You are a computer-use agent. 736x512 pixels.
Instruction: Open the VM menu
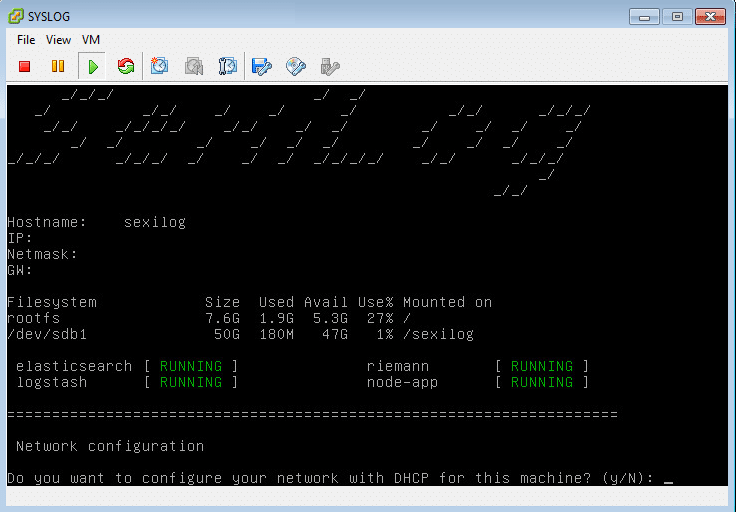pyautogui.click(x=91, y=40)
